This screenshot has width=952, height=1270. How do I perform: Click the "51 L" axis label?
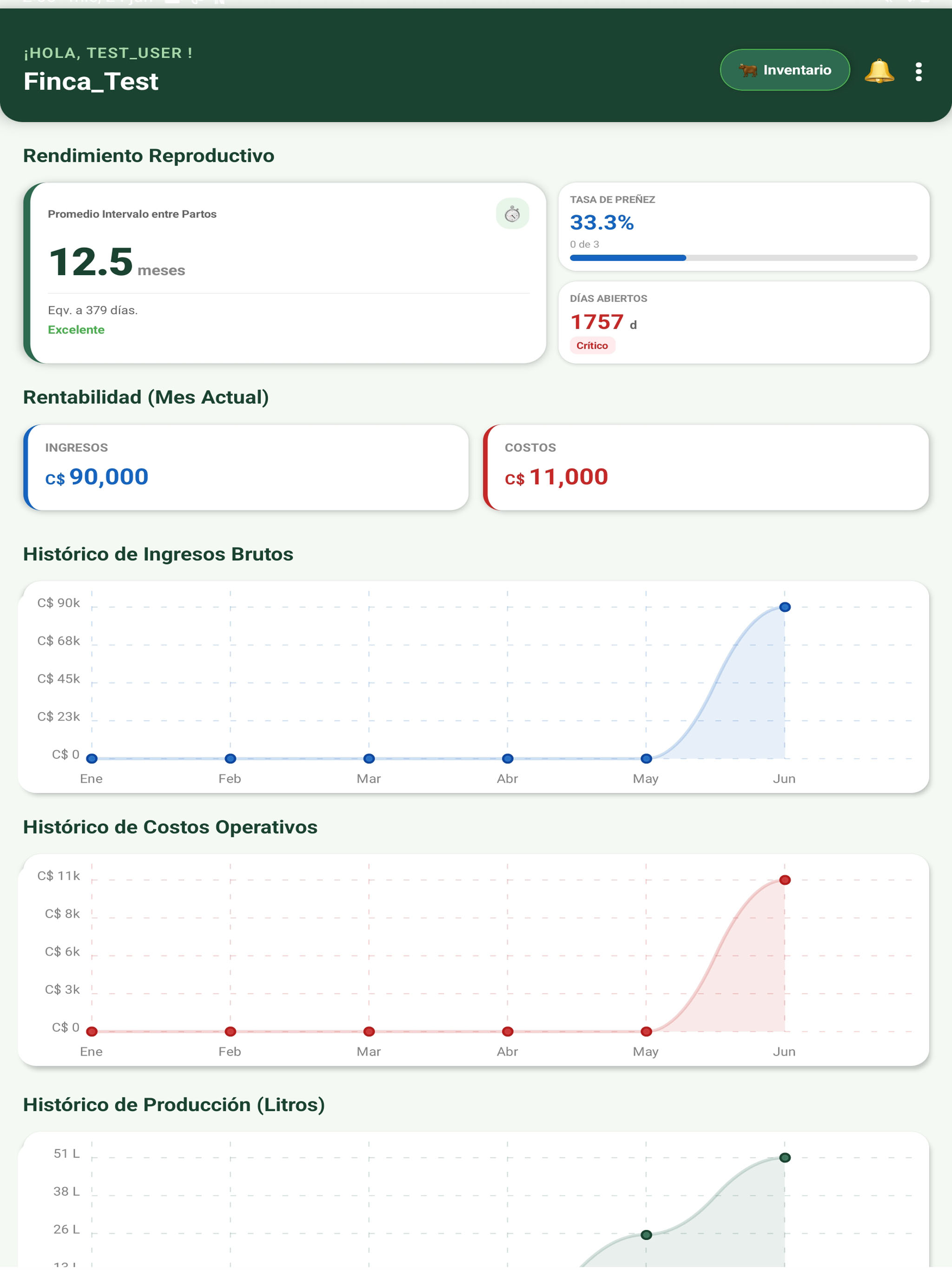66,1153
